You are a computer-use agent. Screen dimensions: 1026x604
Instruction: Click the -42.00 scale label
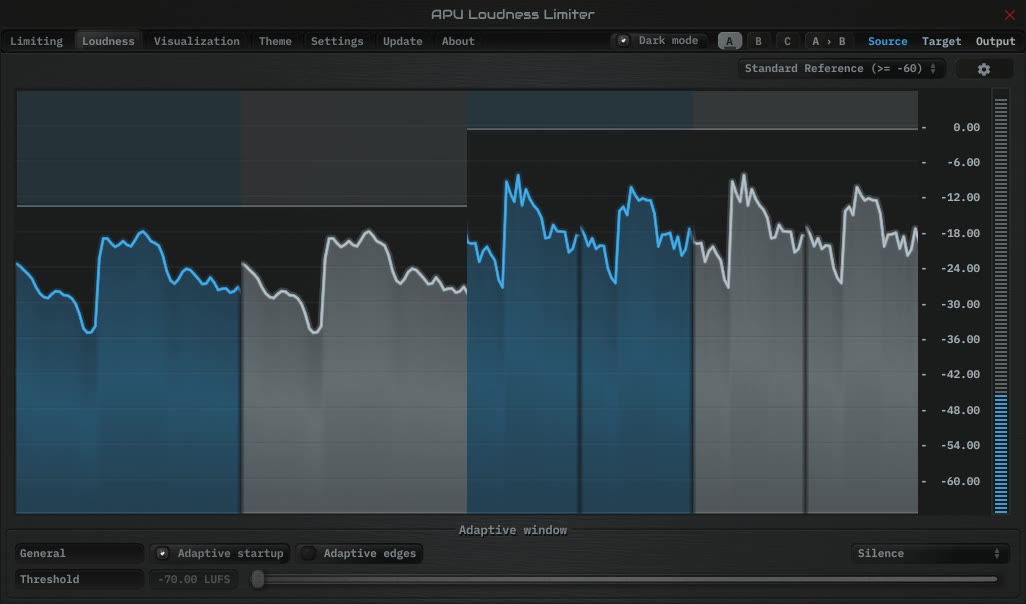pos(960,374)
